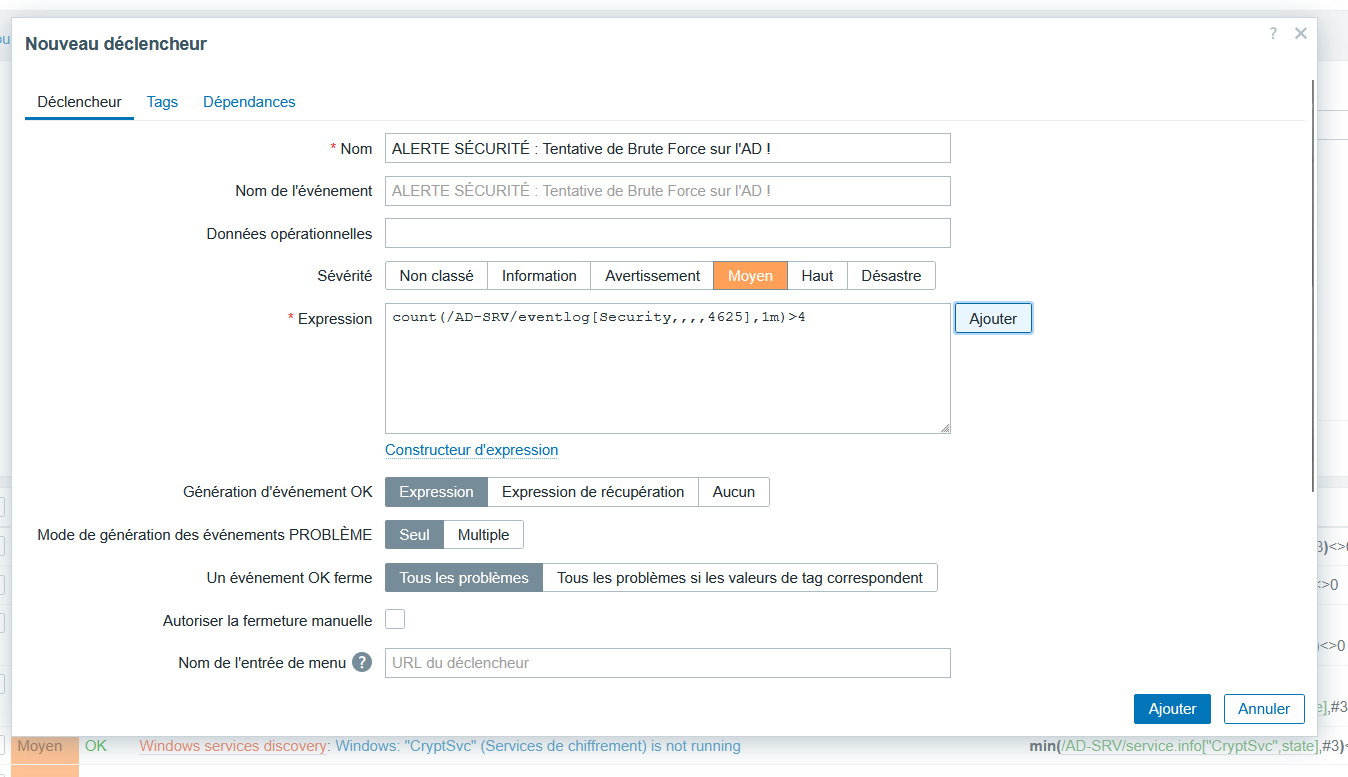Cancel the trigger with Annuler

point(1264,709)
